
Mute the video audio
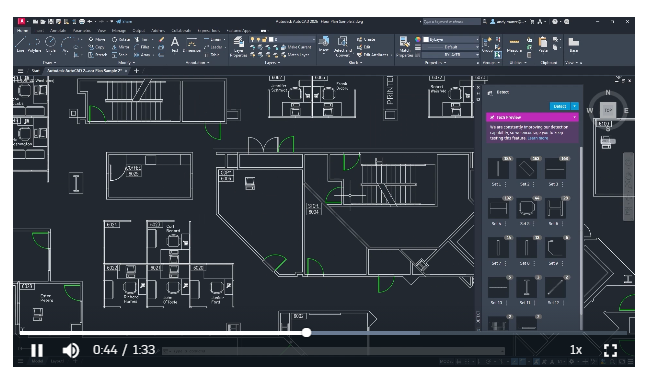pos(71,350)
